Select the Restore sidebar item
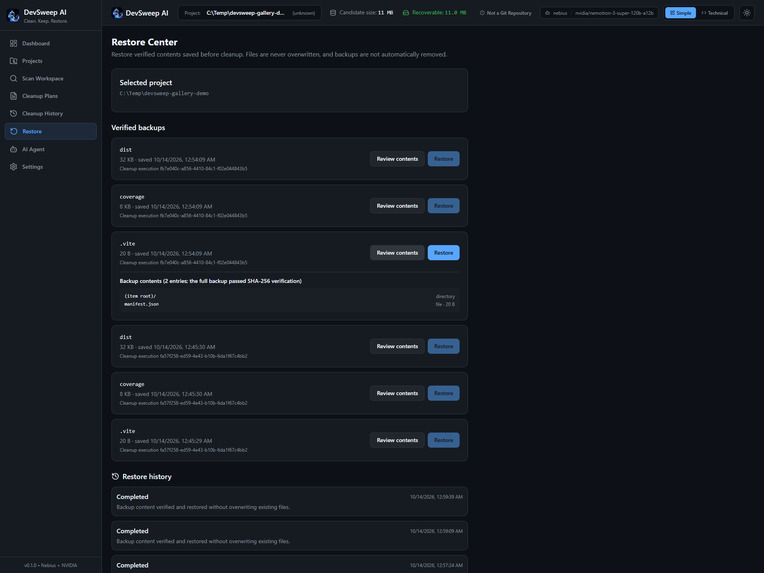 51,132
